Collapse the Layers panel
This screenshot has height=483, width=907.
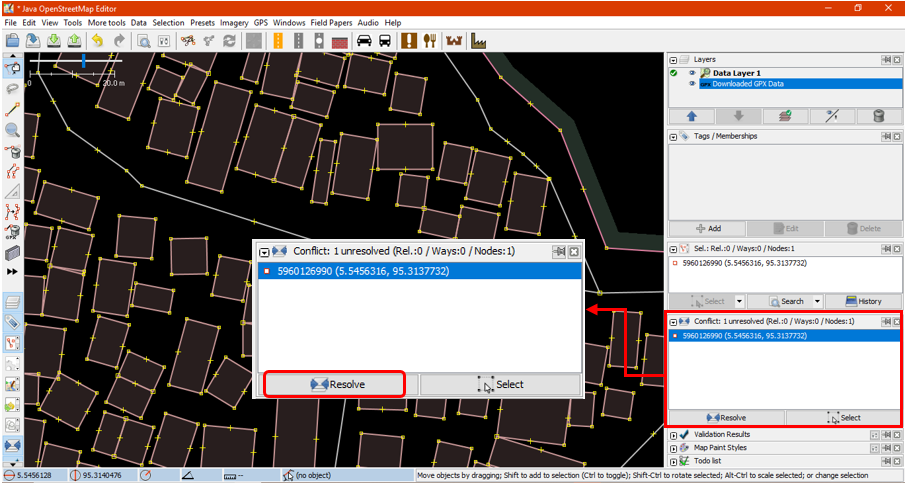coord(673,60)
